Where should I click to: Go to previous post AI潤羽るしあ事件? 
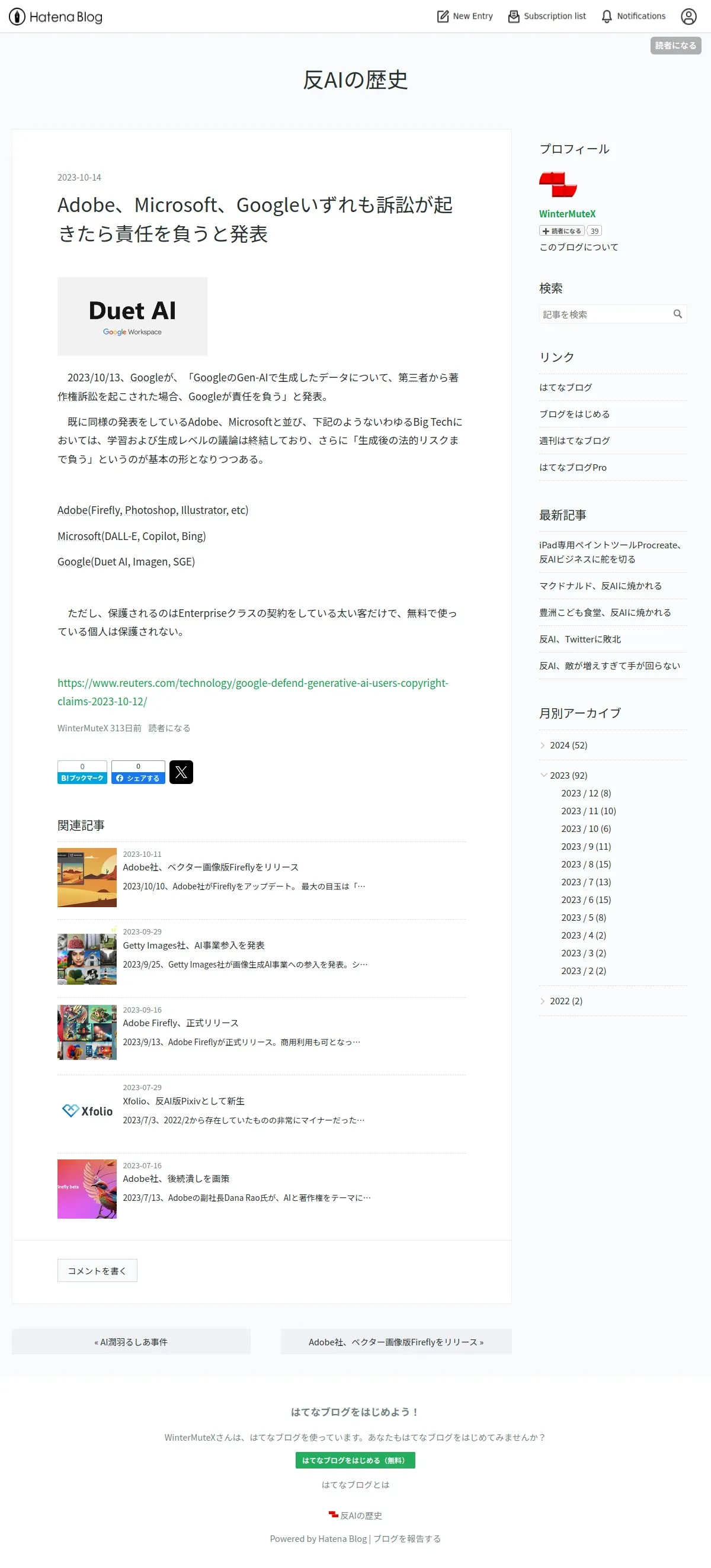131,1342
